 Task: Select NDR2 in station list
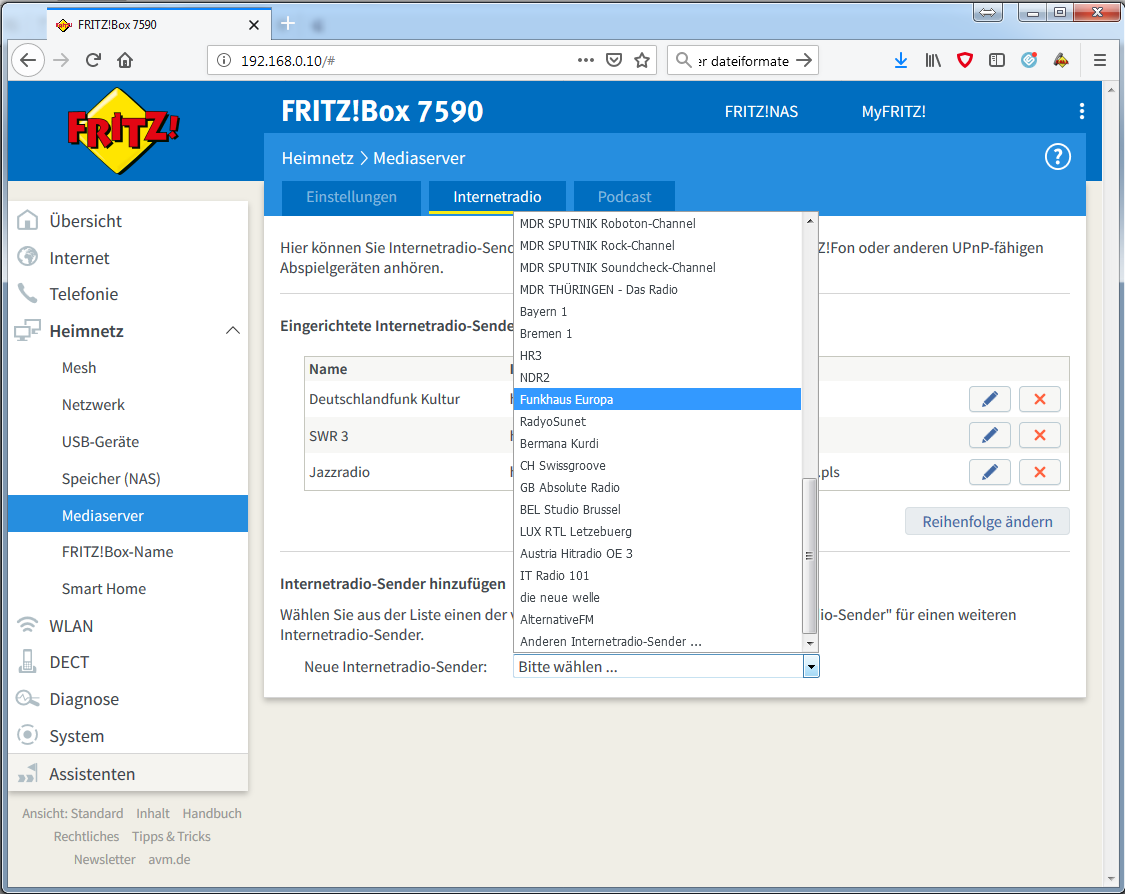pyautogui.click(x=657, y=377)
